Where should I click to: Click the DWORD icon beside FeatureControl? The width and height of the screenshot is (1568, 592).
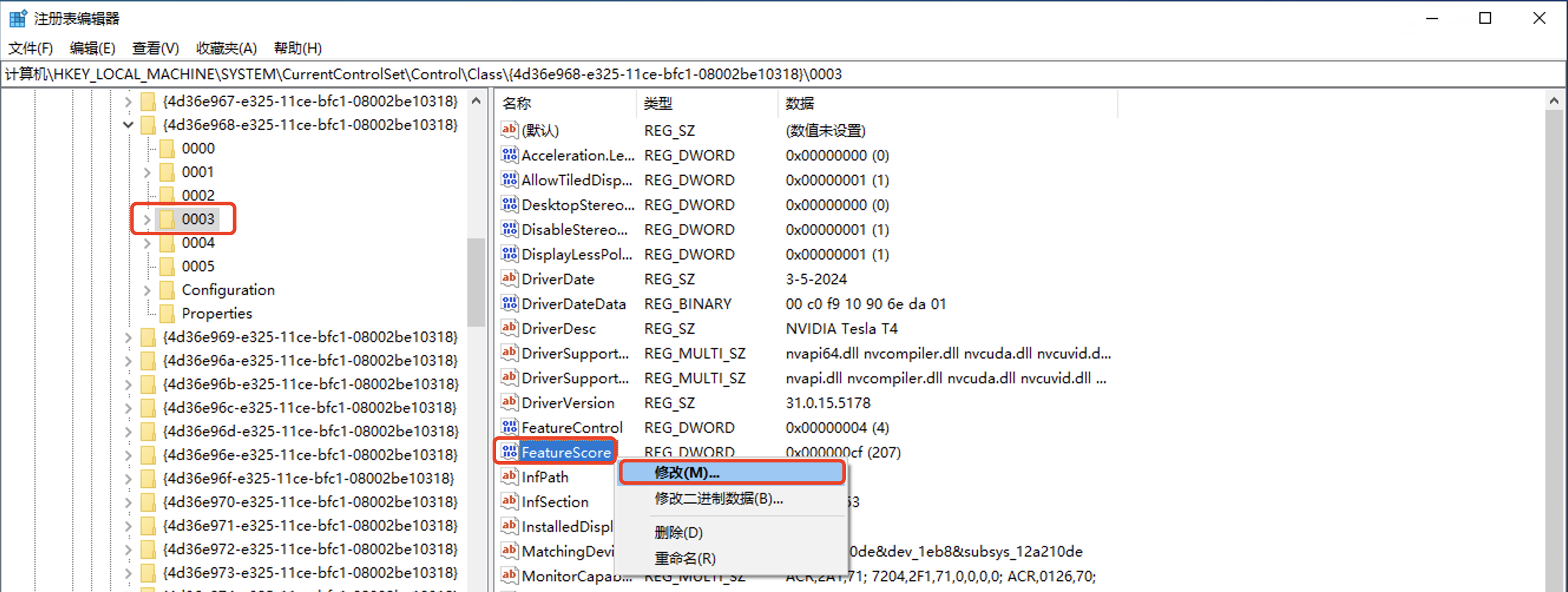[x=509, y=427]
